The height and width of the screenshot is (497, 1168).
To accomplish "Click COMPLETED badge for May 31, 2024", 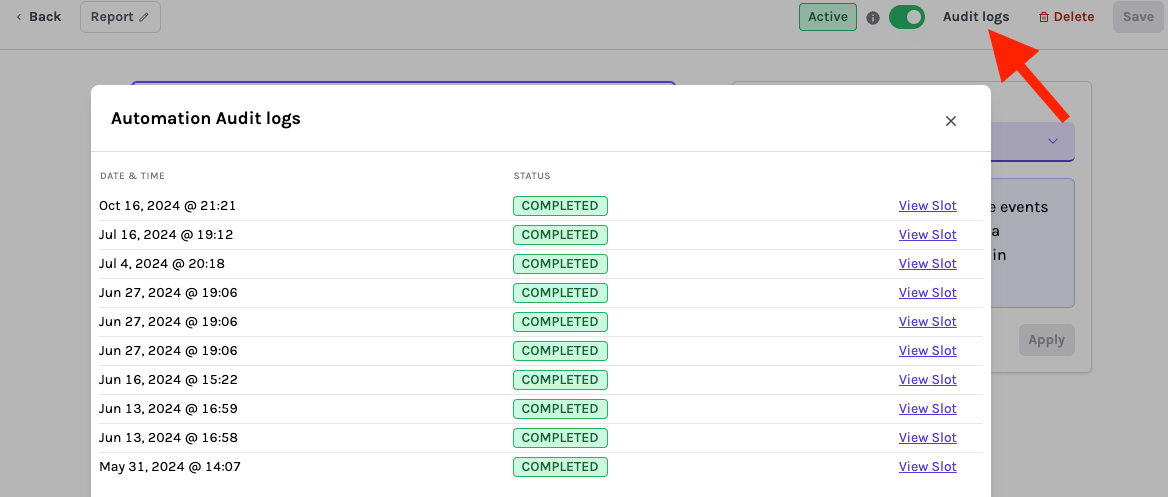I will (x=560, y=467).
